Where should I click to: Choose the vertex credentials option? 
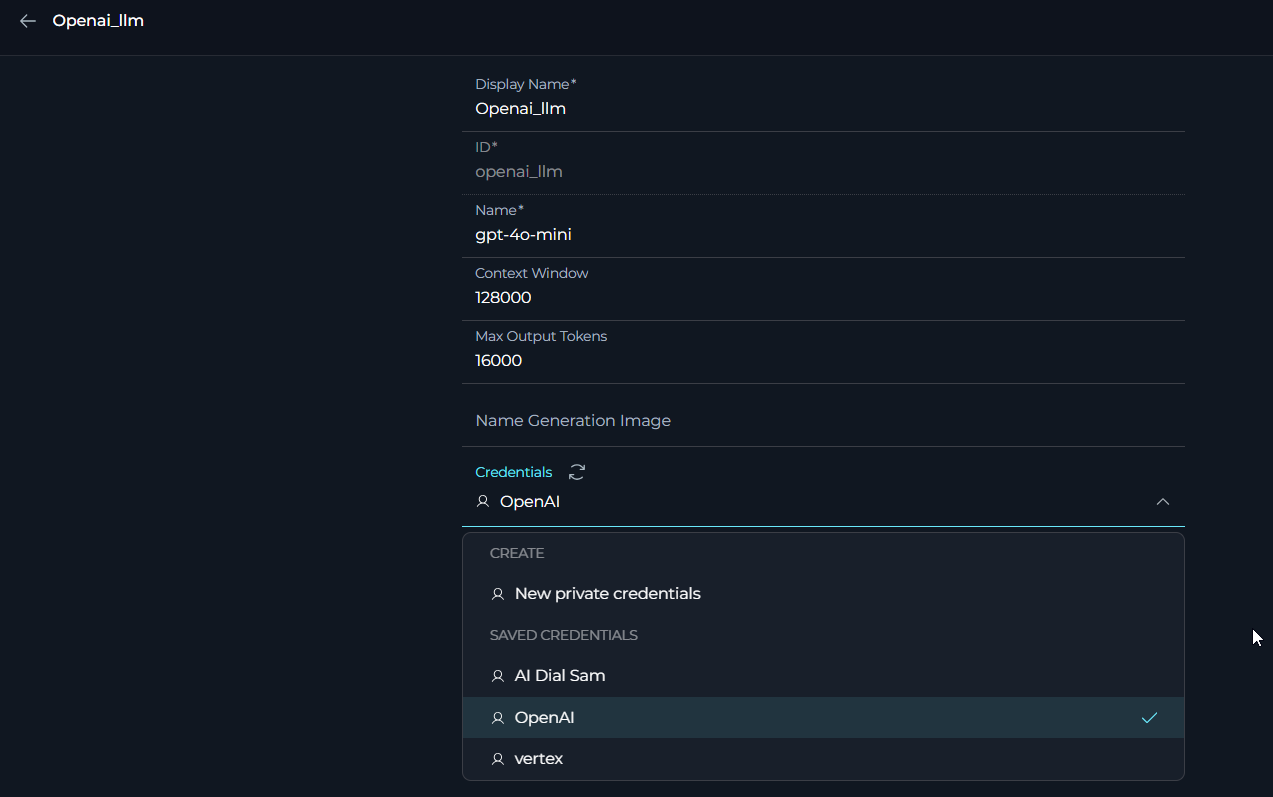539,759
